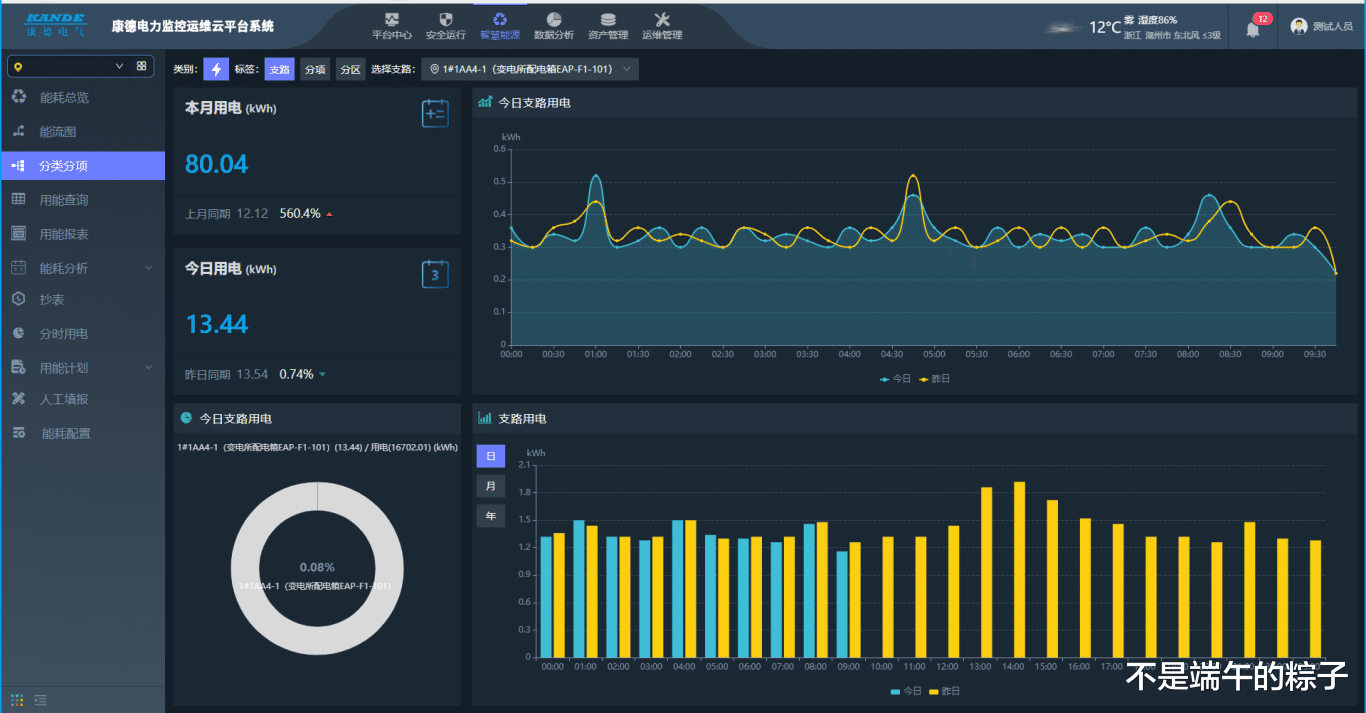Click the notification bell icon
The width and height of the screenshot is (1366, 713).
1252,29
